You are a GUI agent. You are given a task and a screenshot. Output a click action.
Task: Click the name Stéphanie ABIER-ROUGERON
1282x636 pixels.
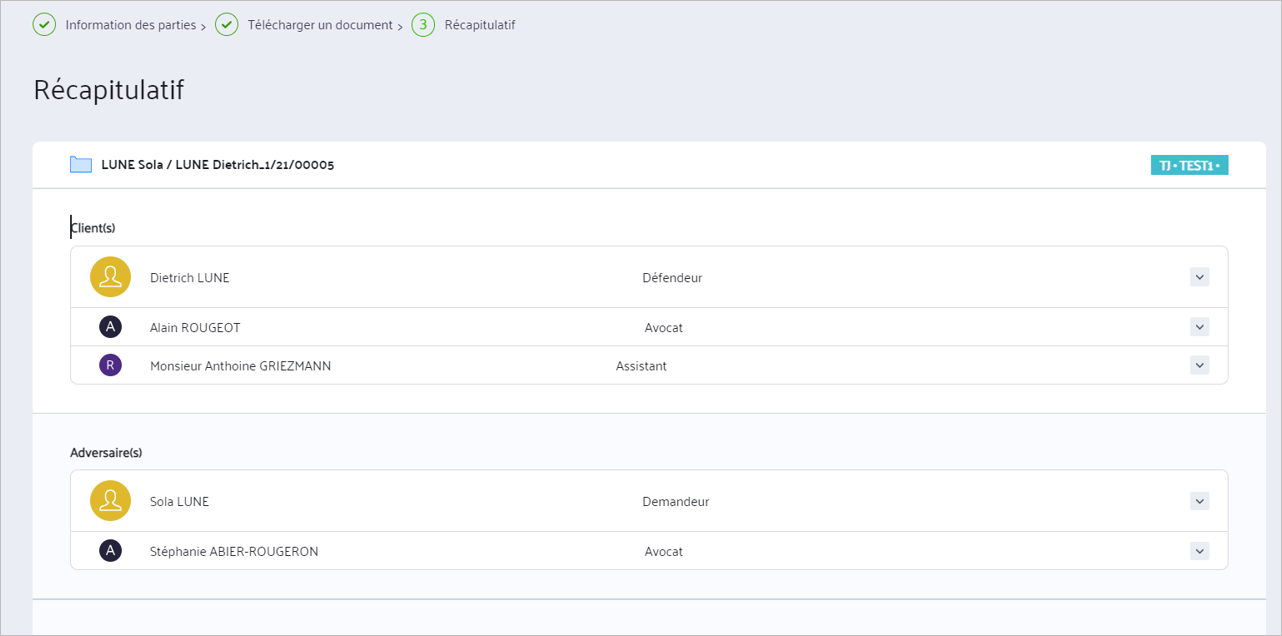pos(234,551)
